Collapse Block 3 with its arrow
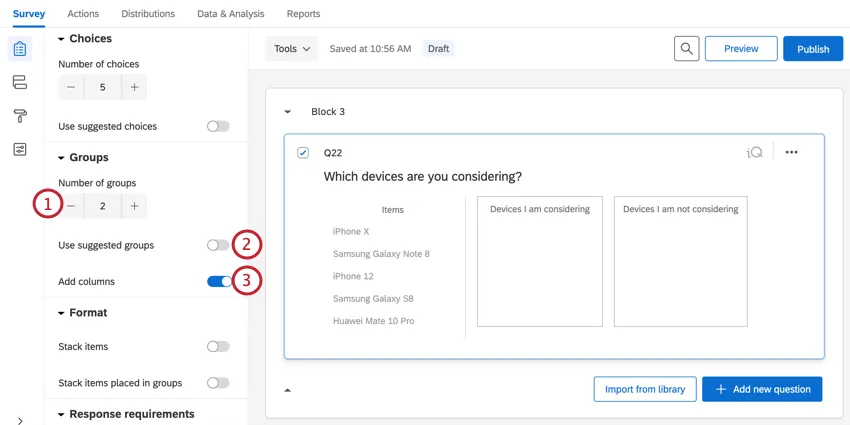 click(288, 112)
